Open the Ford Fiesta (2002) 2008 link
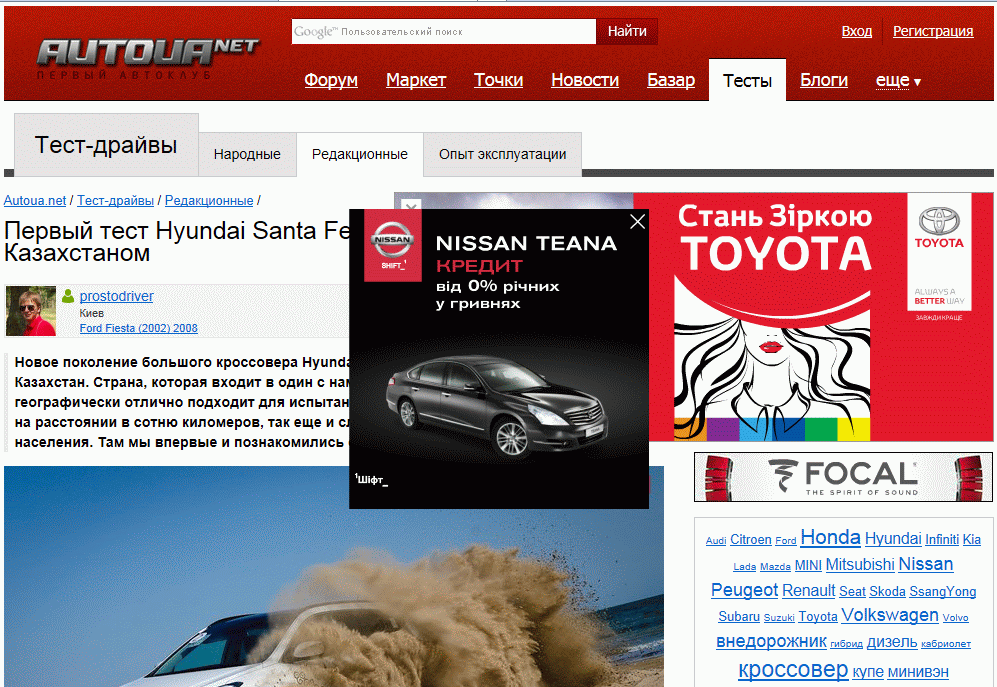The image size is (997, 687). pyautogui.click(x=139, y=328)
